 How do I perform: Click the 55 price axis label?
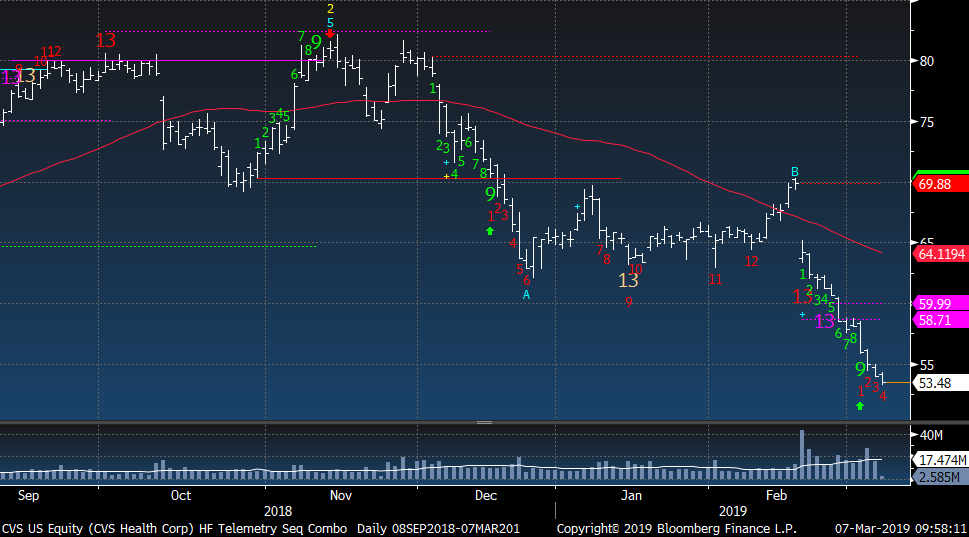coord(926,365)
